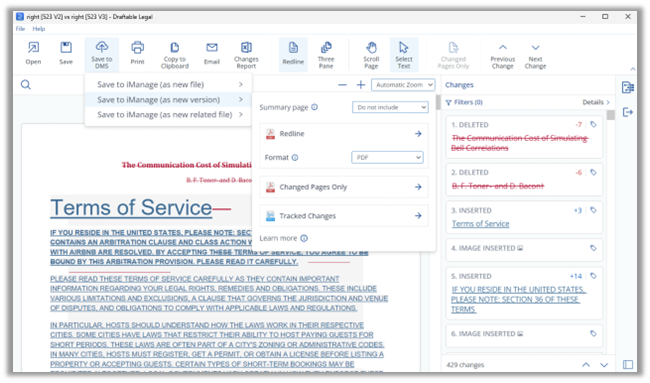Open the Learn more link
This screenshot has height=383, width=650.
tap(278, 238)
